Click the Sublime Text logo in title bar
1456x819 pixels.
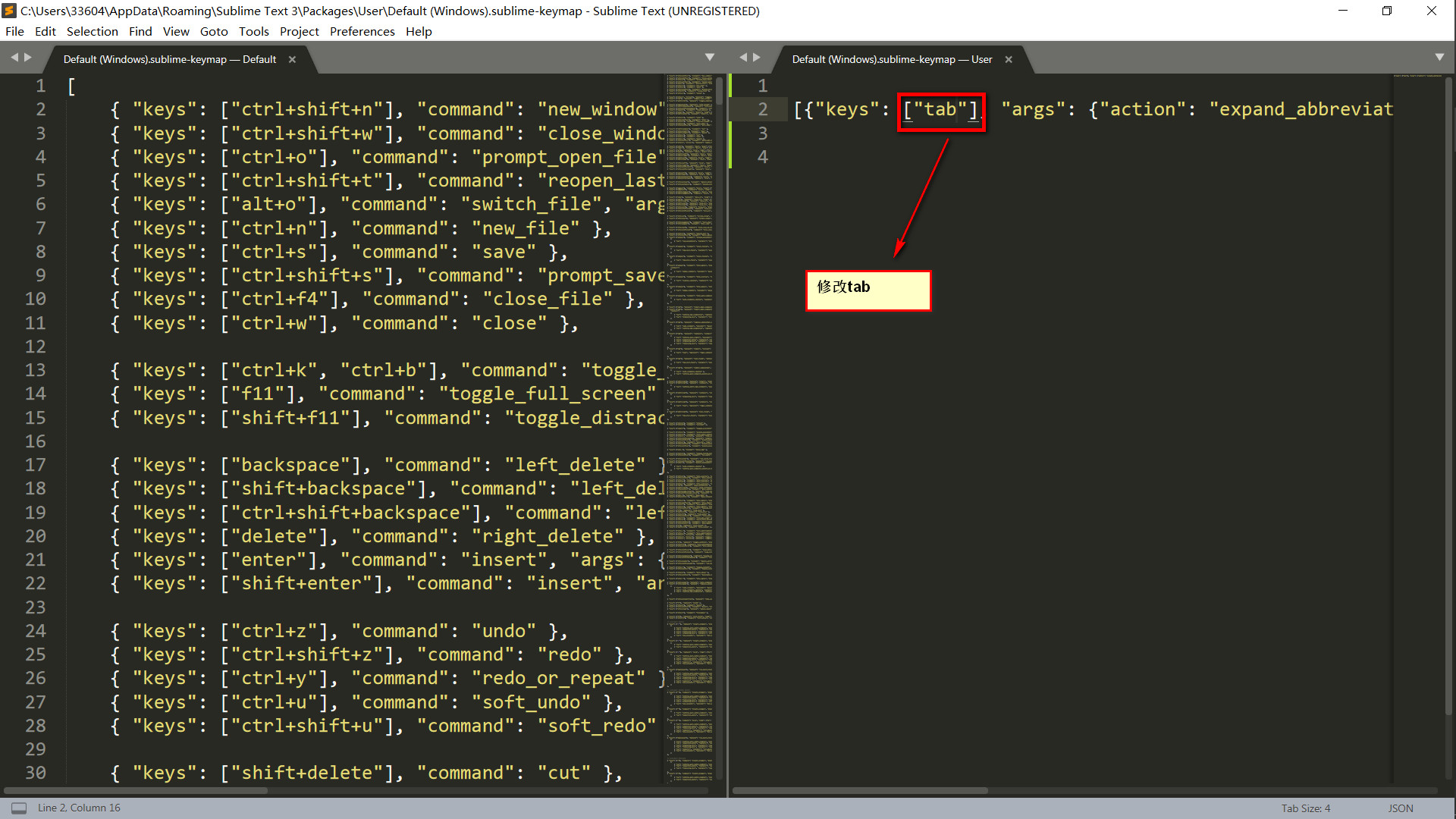click(10, 11)
